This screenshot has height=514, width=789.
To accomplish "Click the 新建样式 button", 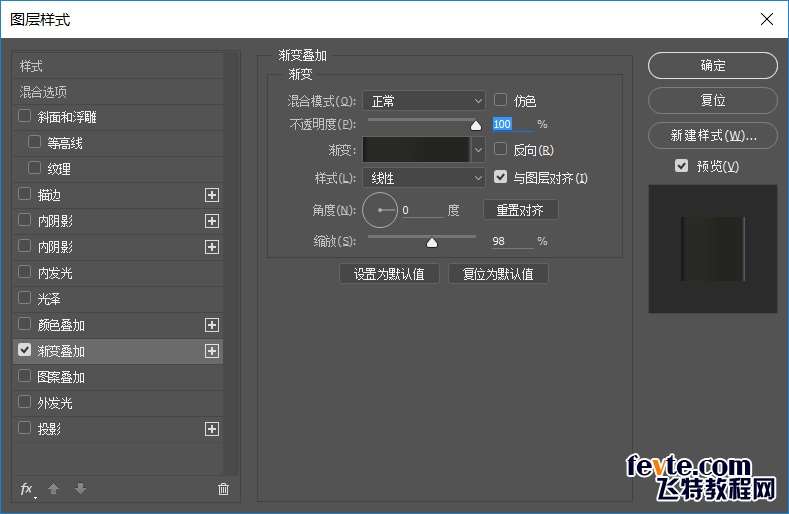I will pos(713,135).
